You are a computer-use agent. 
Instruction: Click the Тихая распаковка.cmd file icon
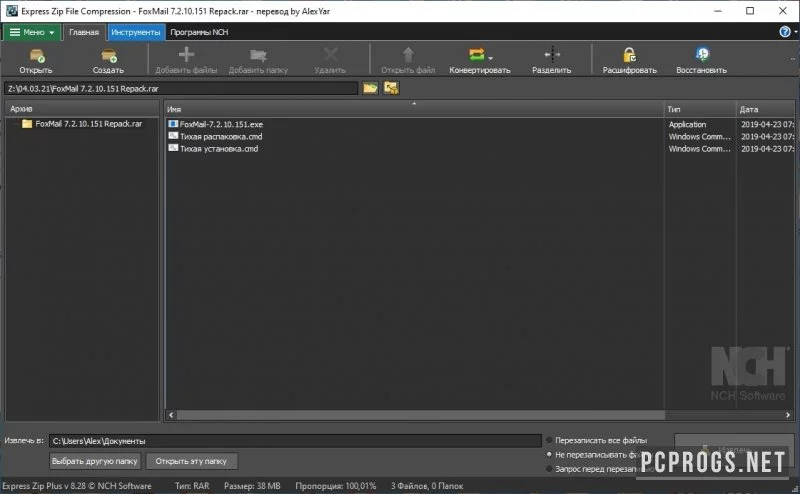tap(173, 136)
